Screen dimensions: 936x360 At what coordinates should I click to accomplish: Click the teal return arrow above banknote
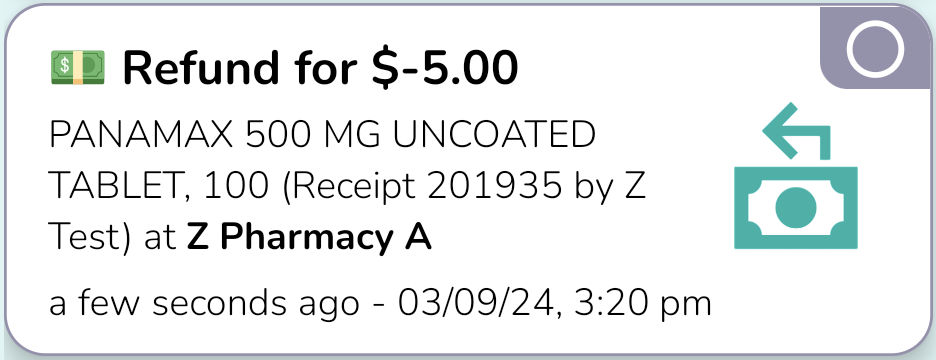pyautogui.click(x=796, y=131)
